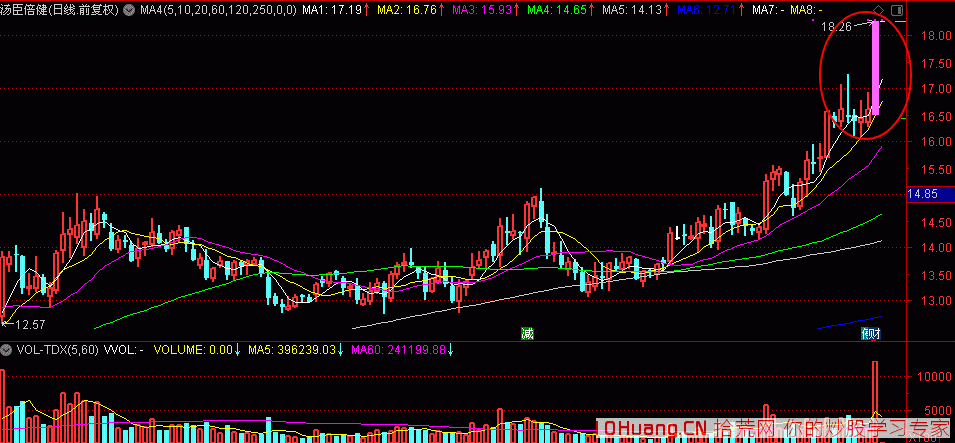
Task: Expand the MA4 indicator dropdown arrow
Action: tap(128, 10)
